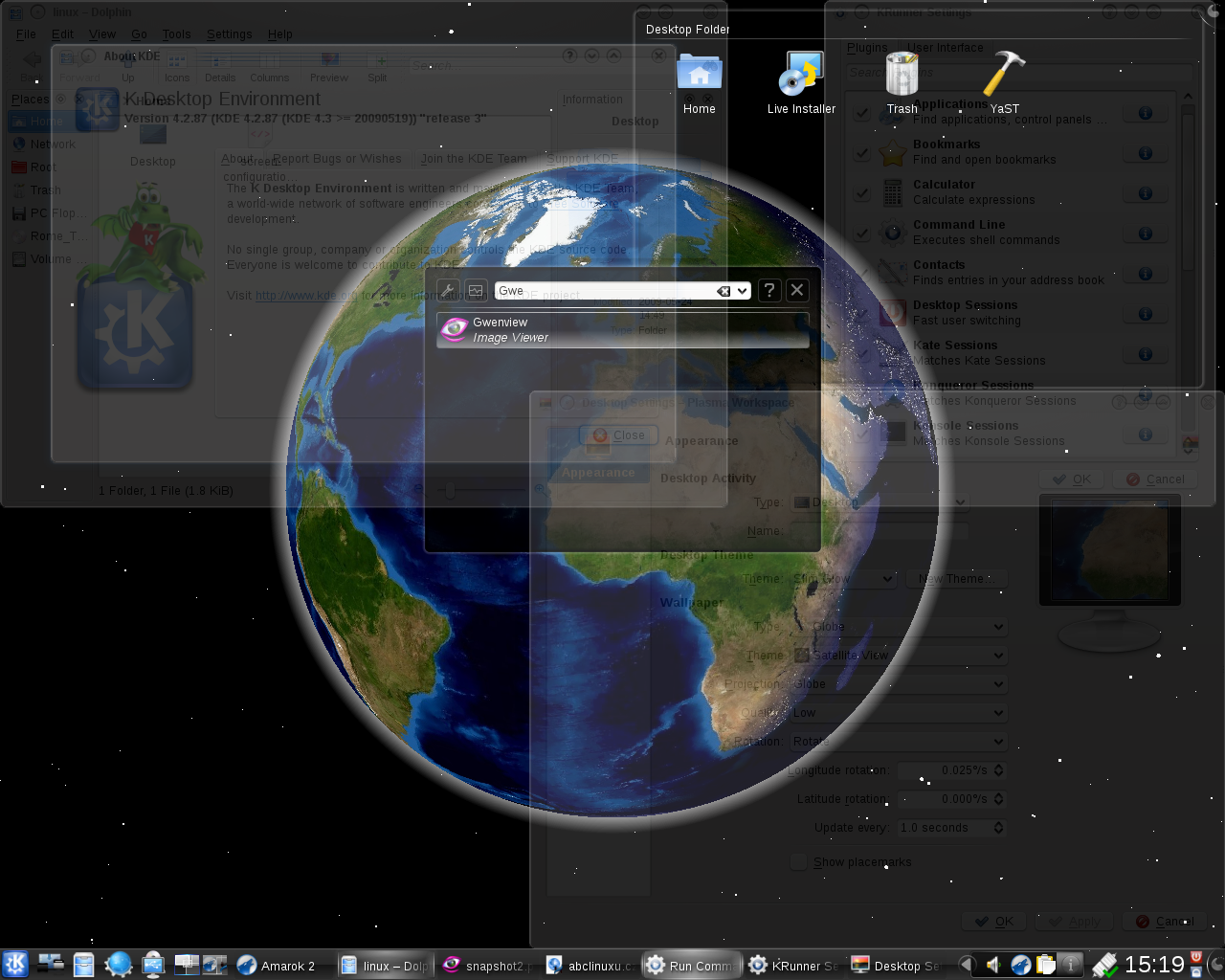
Task: Toggle the Bookmarks plugin checkbox
Action: point(862,153)
